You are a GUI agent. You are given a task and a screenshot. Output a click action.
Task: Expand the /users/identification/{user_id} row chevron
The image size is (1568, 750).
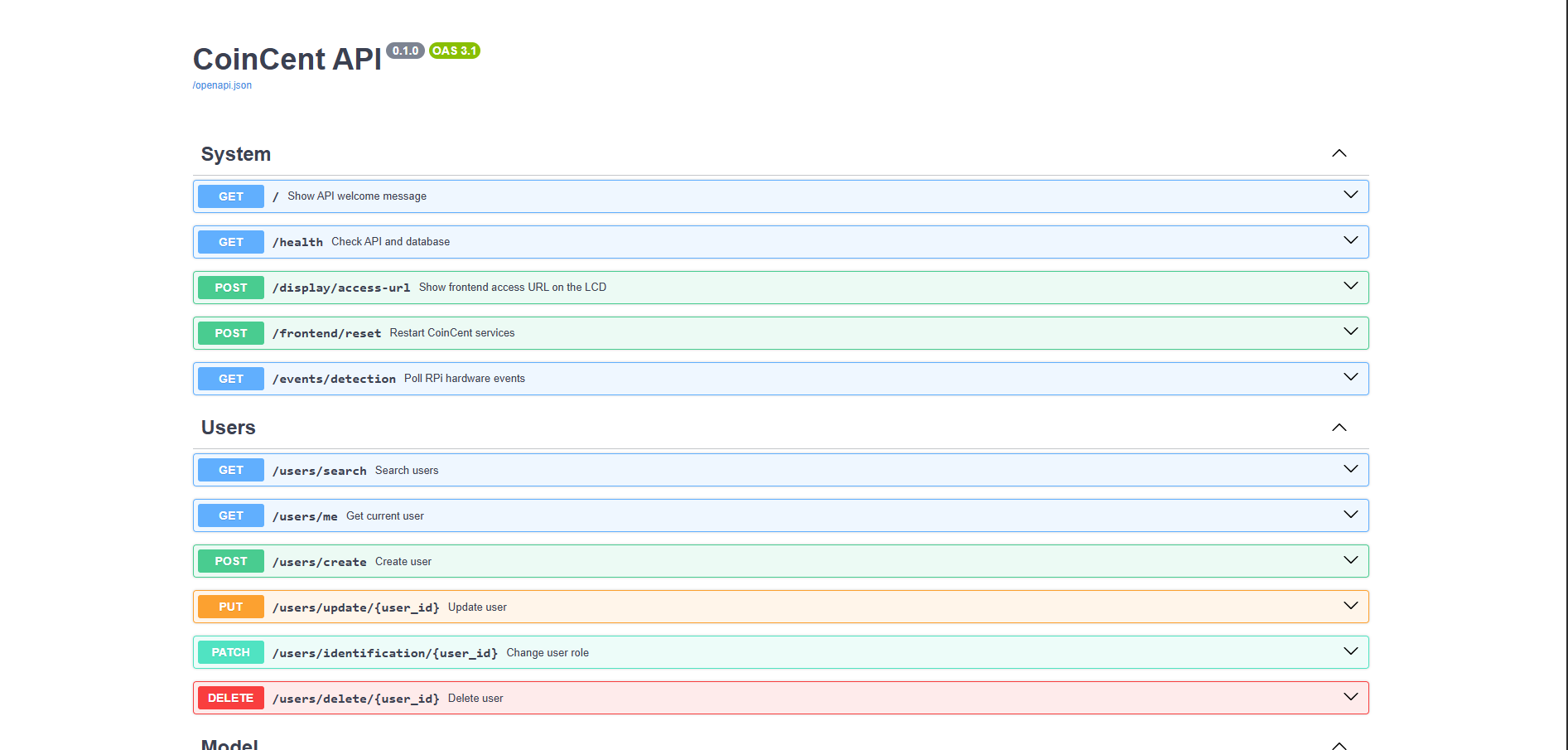coord(1351,651)
